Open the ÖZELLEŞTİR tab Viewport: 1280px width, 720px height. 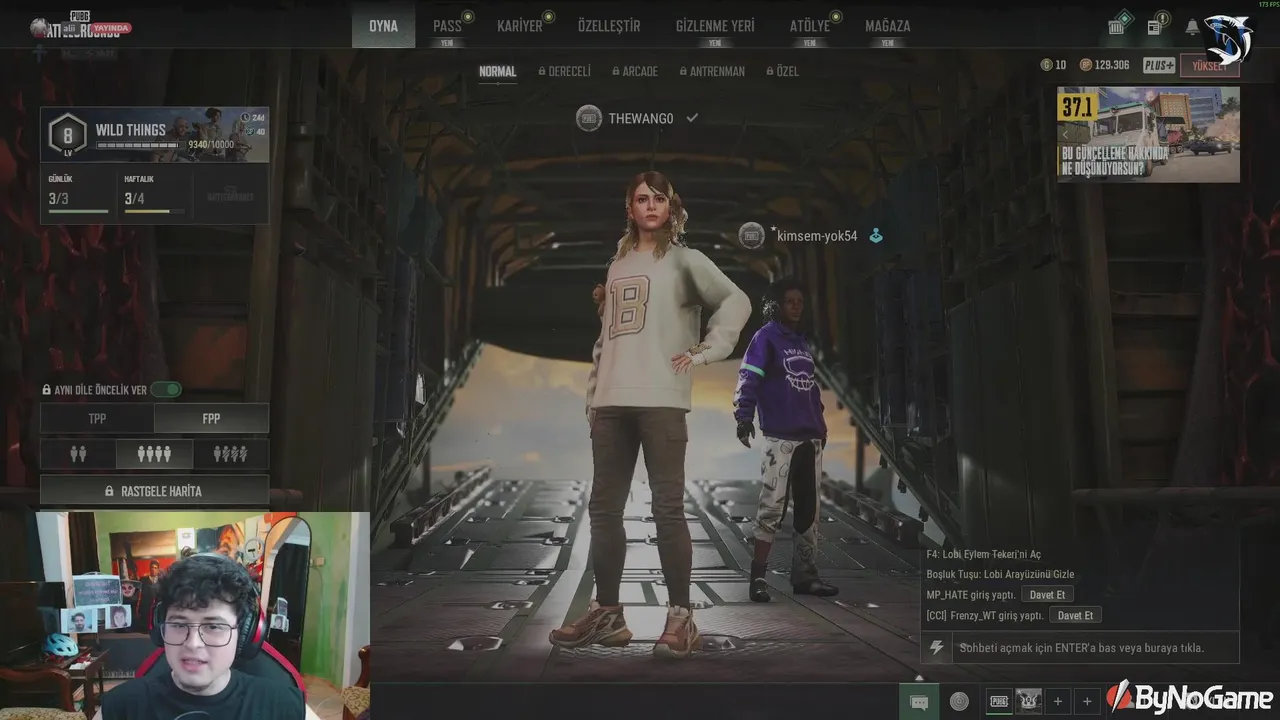coord(609,26)
